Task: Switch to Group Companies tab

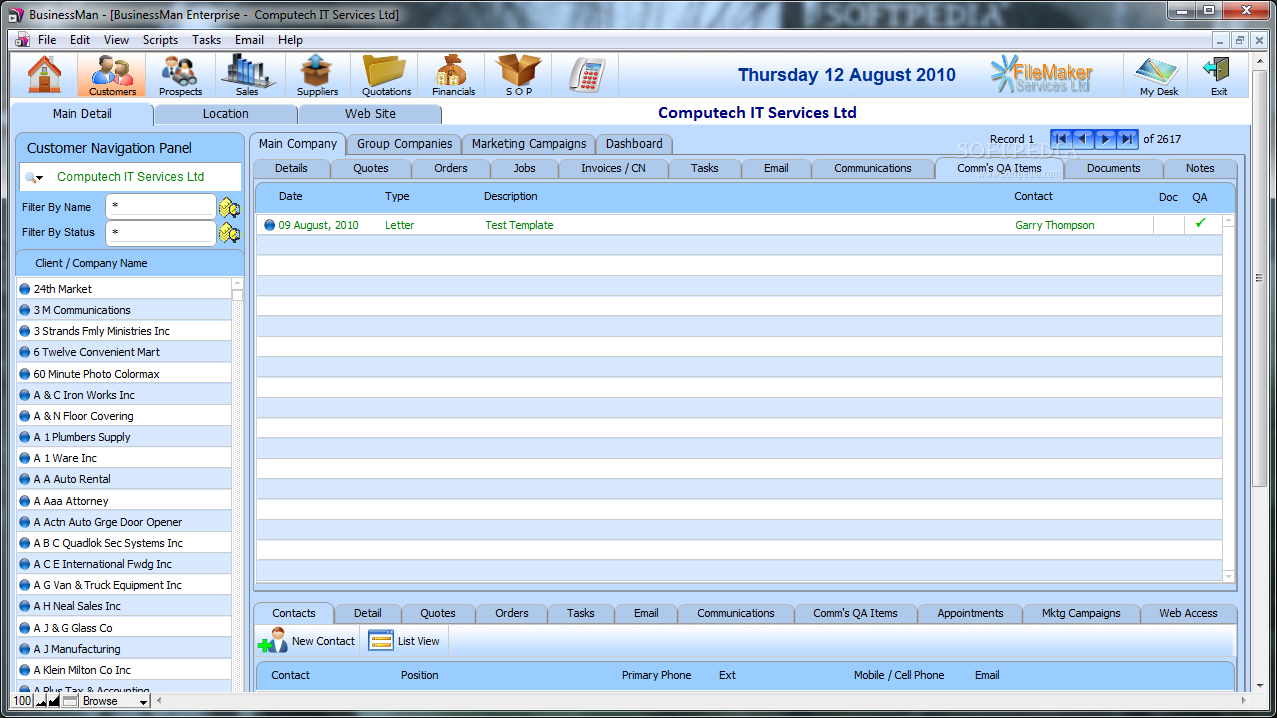Action: (x=405, y=144)
